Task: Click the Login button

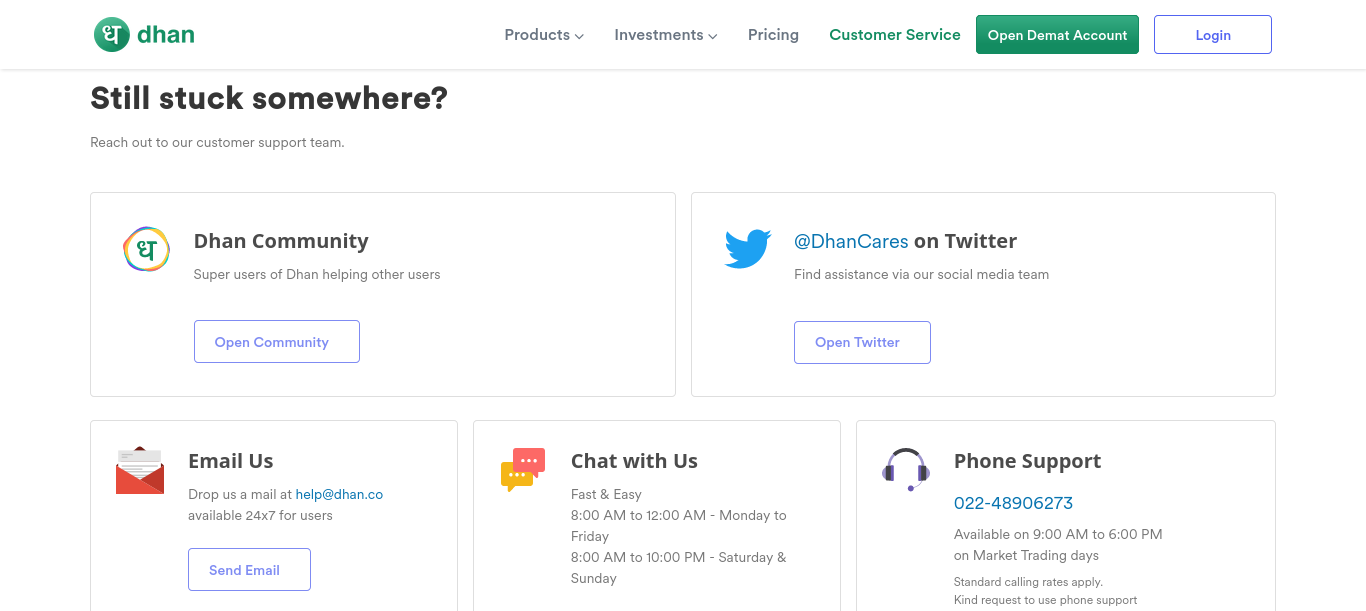Action: click(x=1213, y=35)
